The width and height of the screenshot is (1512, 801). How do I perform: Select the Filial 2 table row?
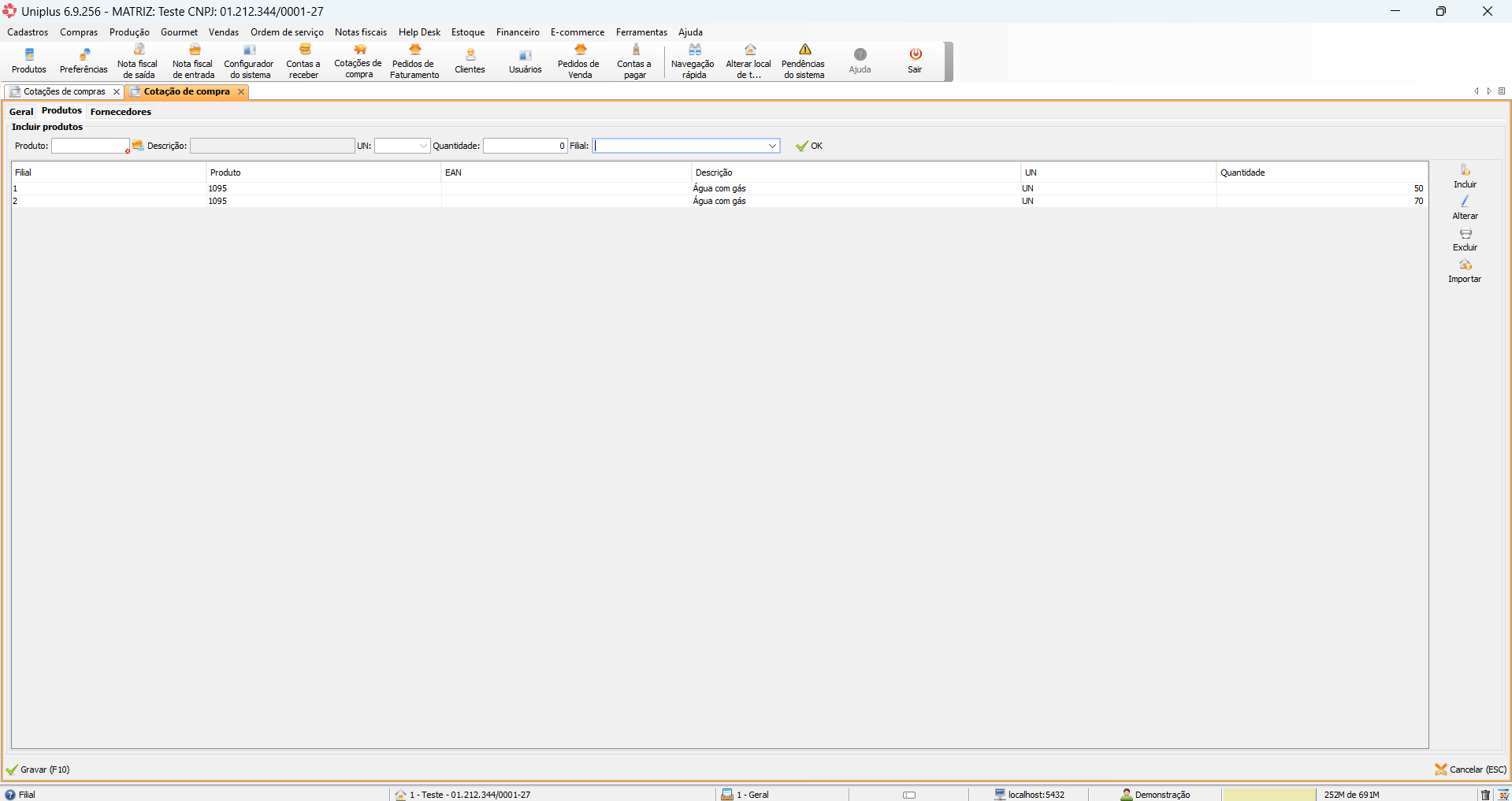click(x=315, y=202)
